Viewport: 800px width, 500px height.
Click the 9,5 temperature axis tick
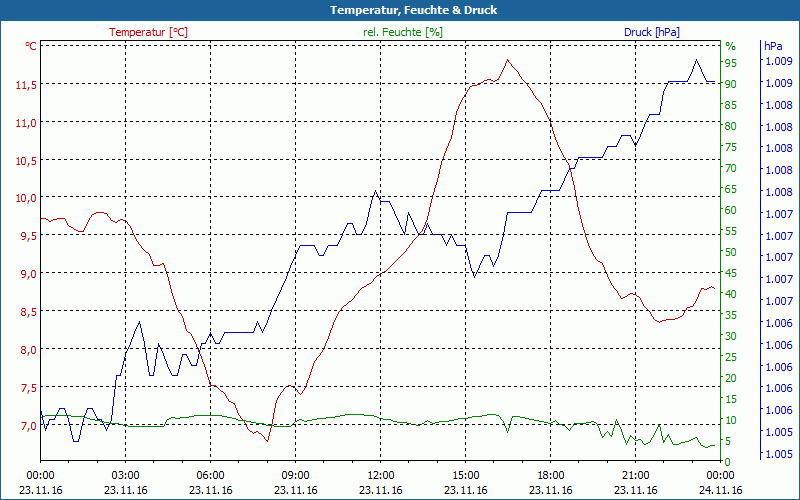pyautogui.click(x=29, y=236)
